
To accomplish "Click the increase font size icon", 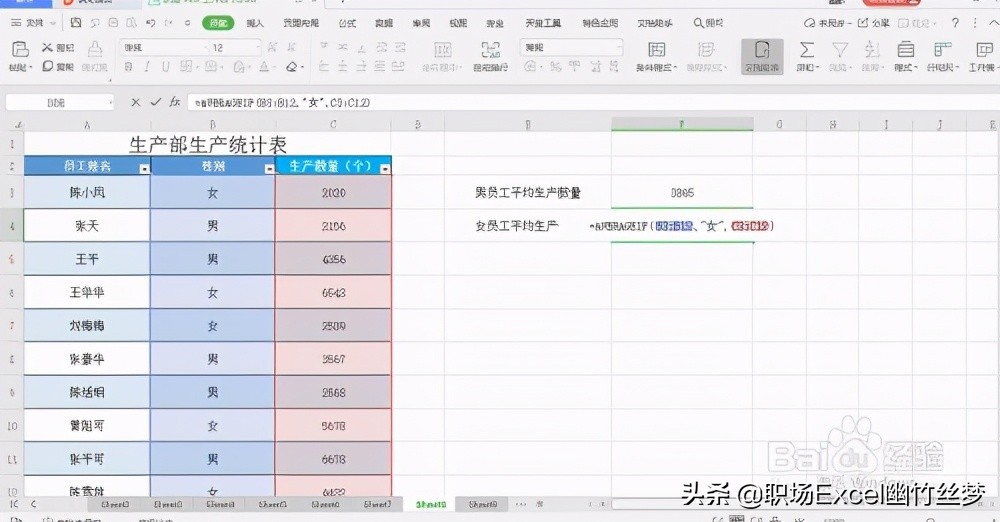I will [x=272, y=47].
